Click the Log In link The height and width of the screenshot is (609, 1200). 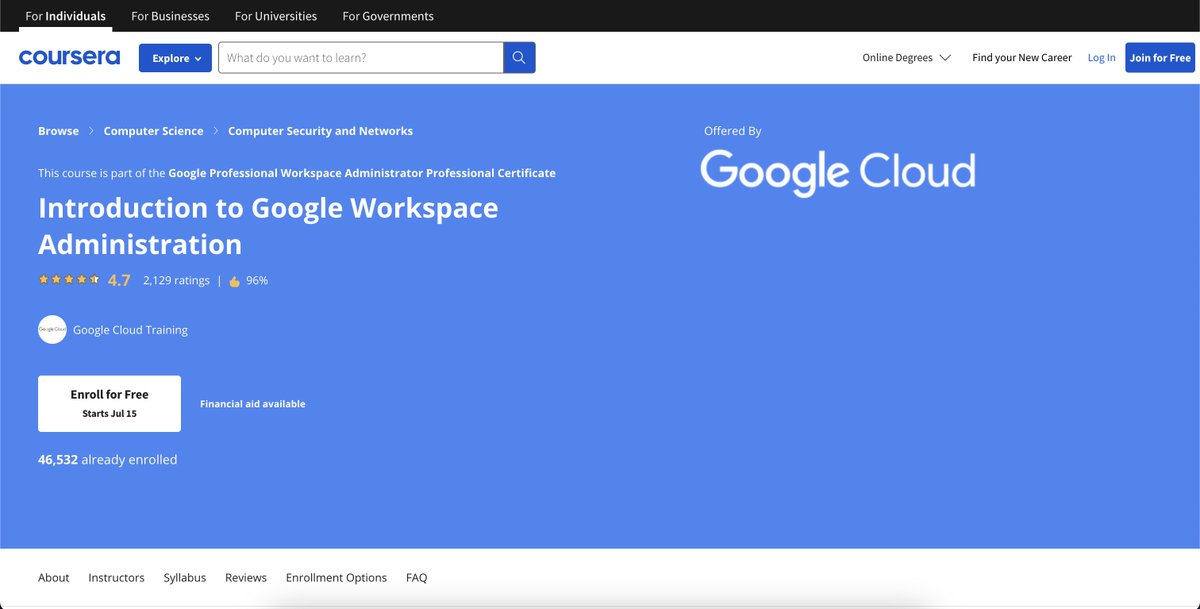pyautogui.click(x=1101, y=58)
